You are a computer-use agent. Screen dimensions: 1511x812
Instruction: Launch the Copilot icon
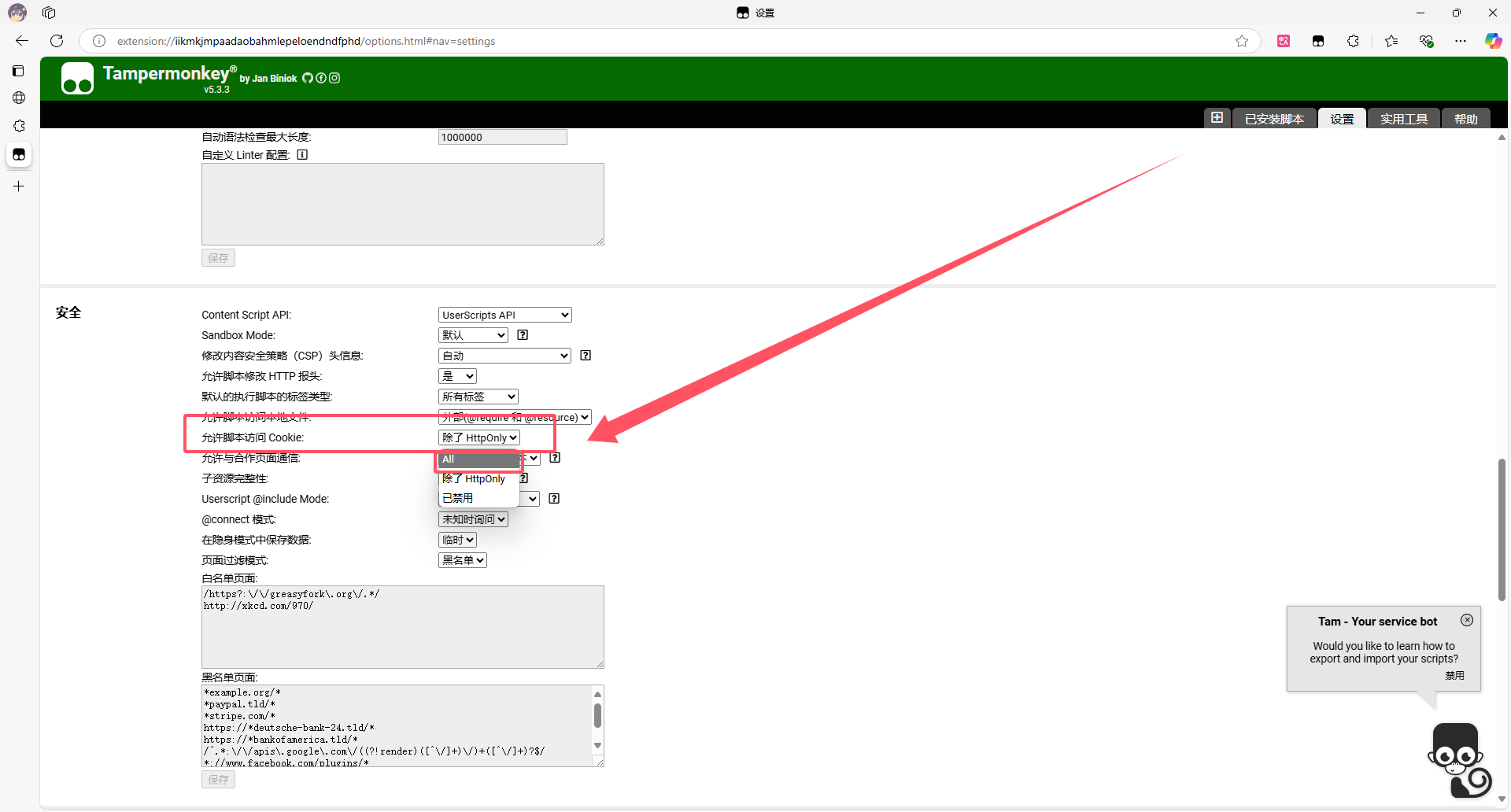(1493, 41)
